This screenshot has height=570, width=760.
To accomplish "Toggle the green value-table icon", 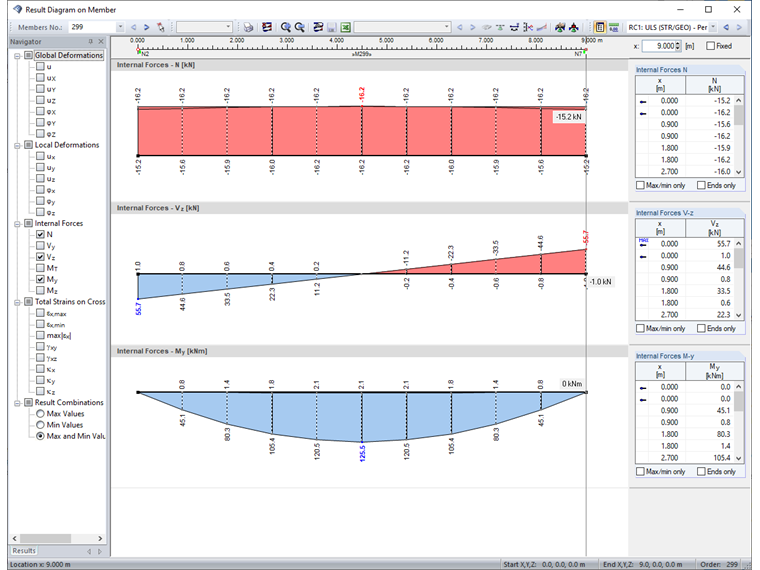I will click(614, 28).
